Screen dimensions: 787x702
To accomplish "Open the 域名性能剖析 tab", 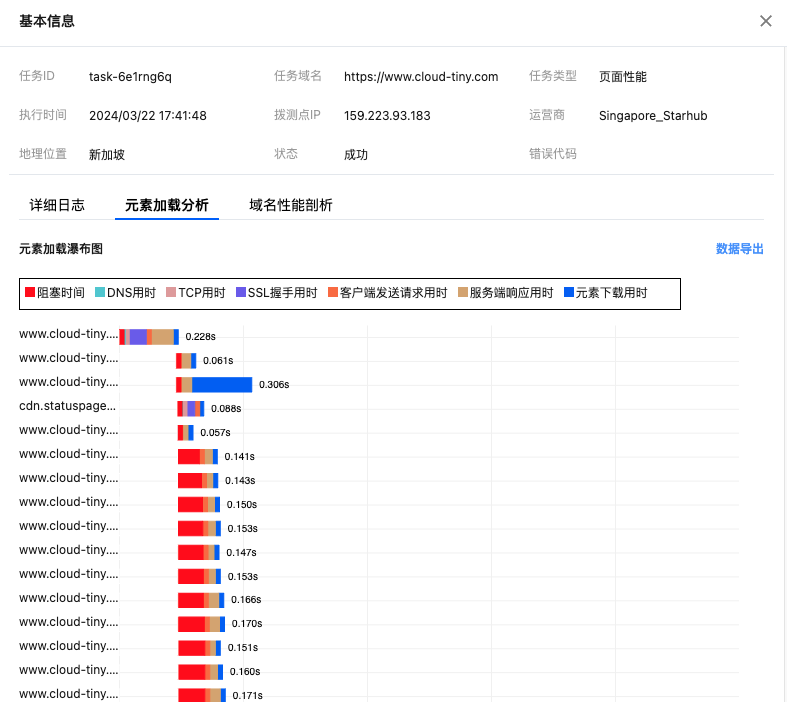I will pos(291,205).
